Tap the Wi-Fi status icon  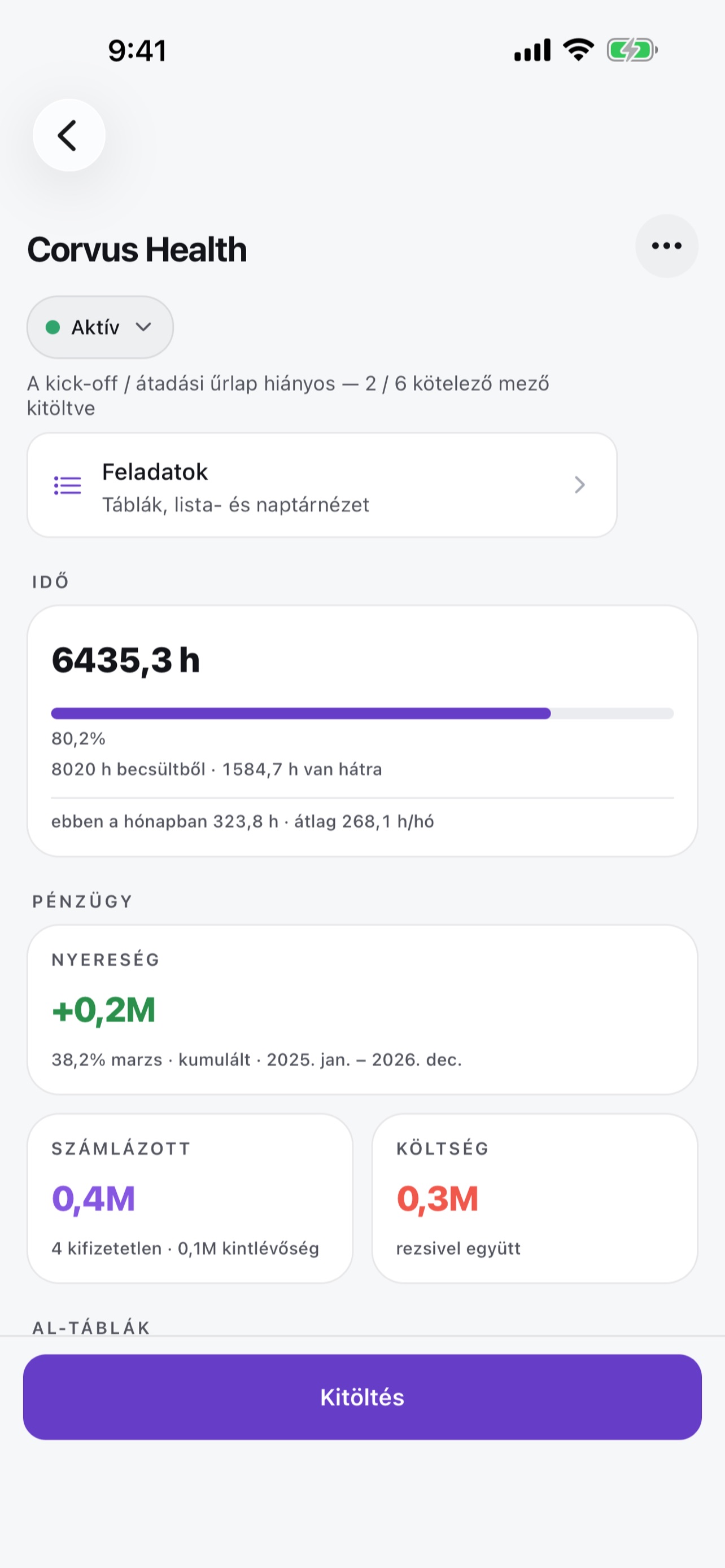pyautogui.click(x=578, y=50)
